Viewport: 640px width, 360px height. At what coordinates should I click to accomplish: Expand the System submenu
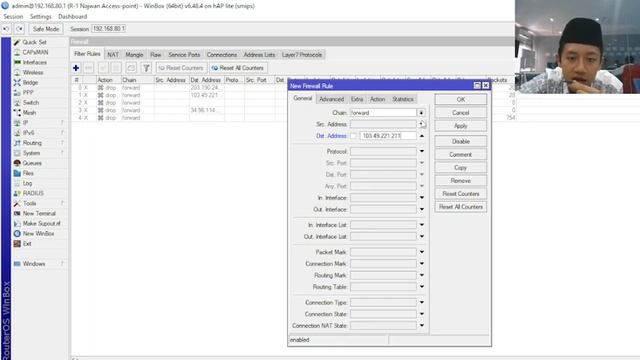pyautogui.click(x=62, y=153)
